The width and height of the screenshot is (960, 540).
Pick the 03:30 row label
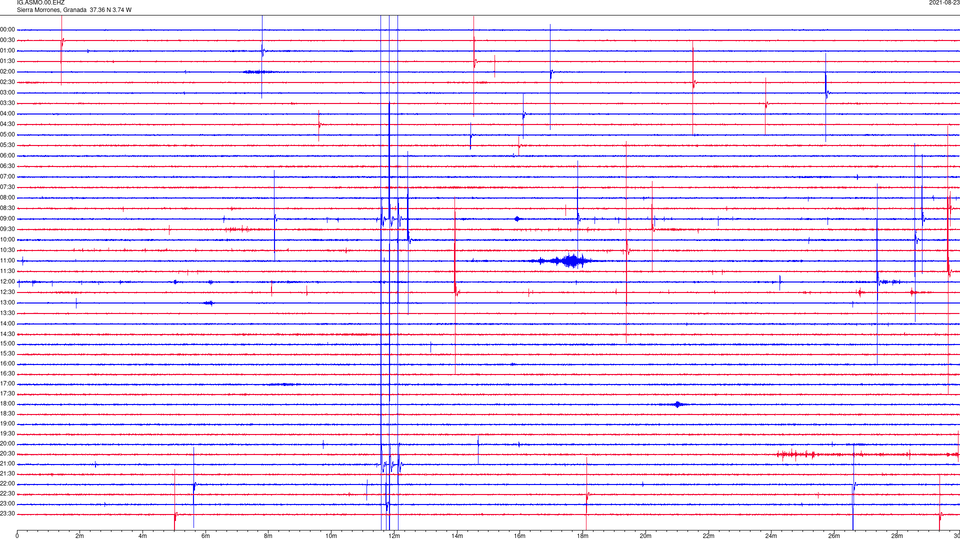click(8, 103)
